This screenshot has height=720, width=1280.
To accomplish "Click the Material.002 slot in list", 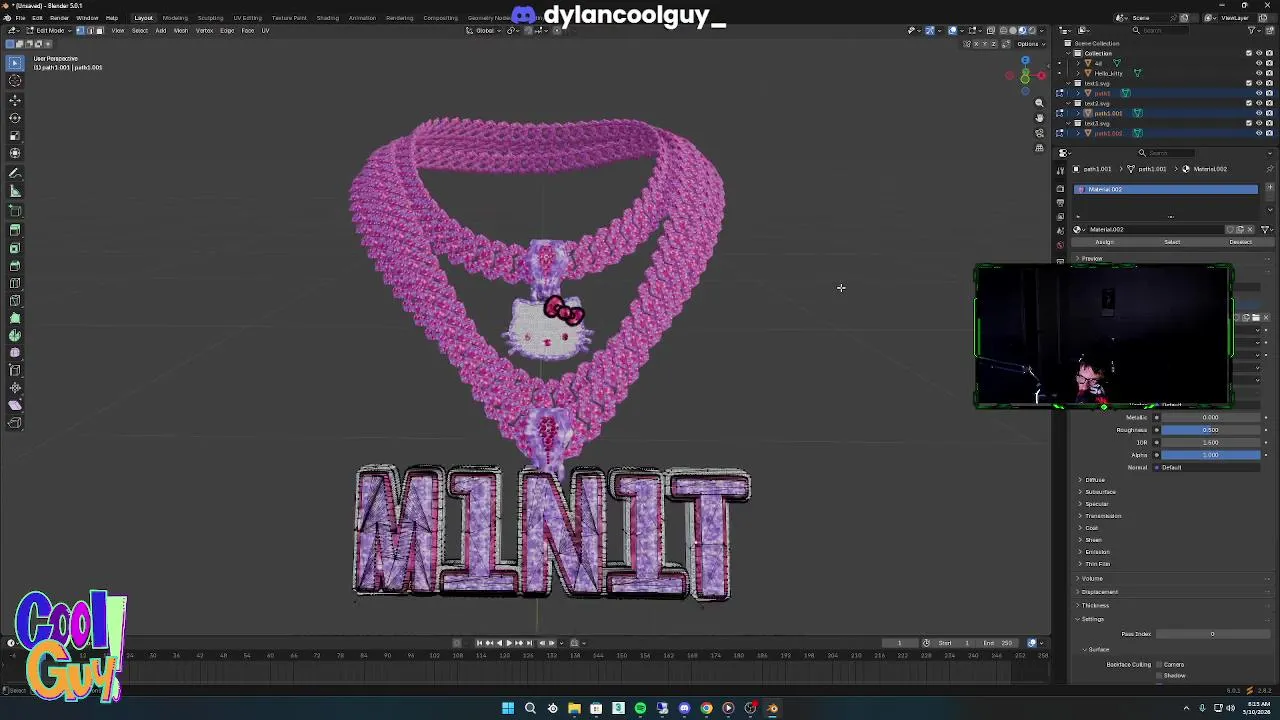I will tap(1166, 189).
